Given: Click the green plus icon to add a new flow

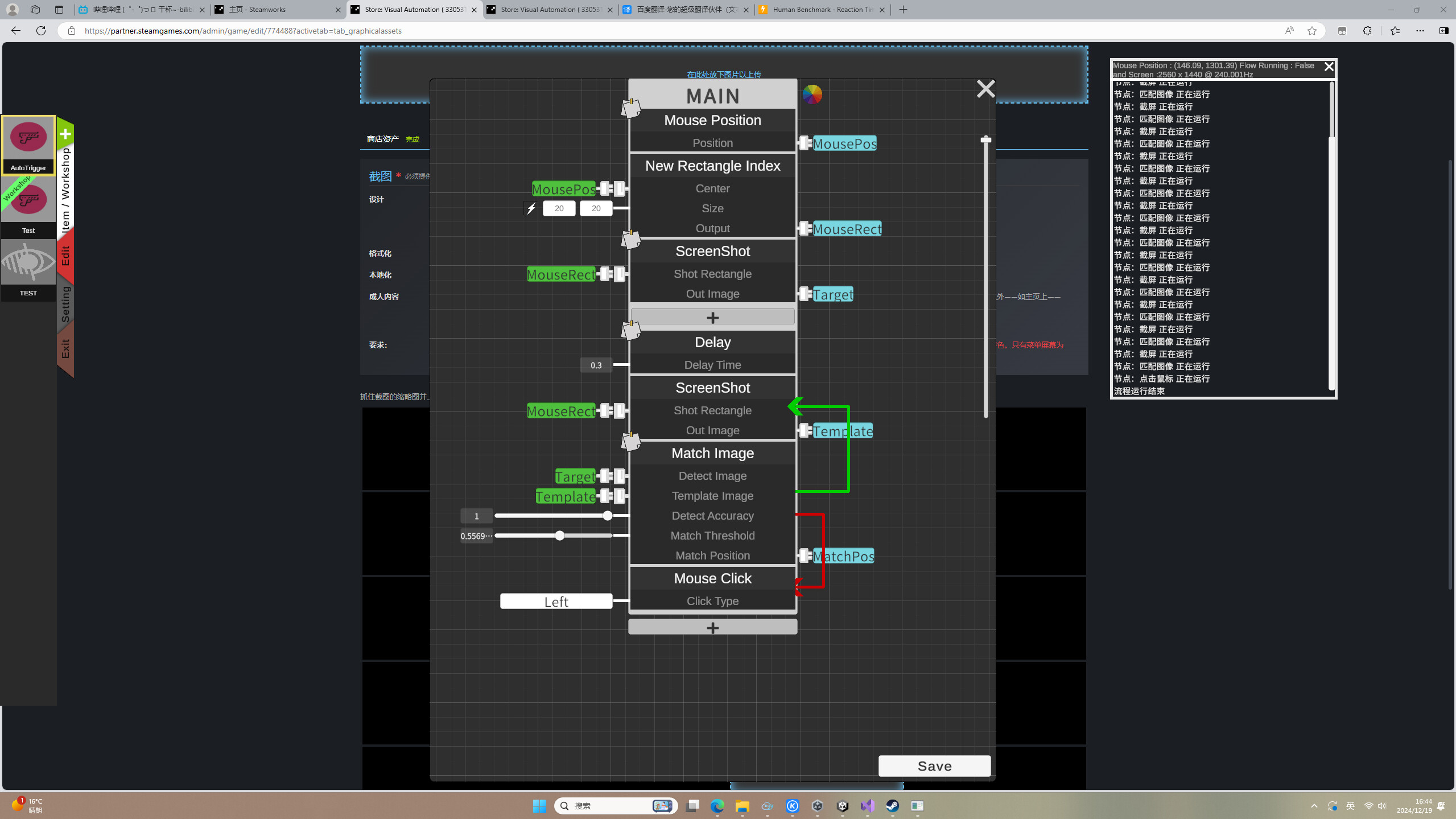Looking at the screenshot, I should point(65,134).
